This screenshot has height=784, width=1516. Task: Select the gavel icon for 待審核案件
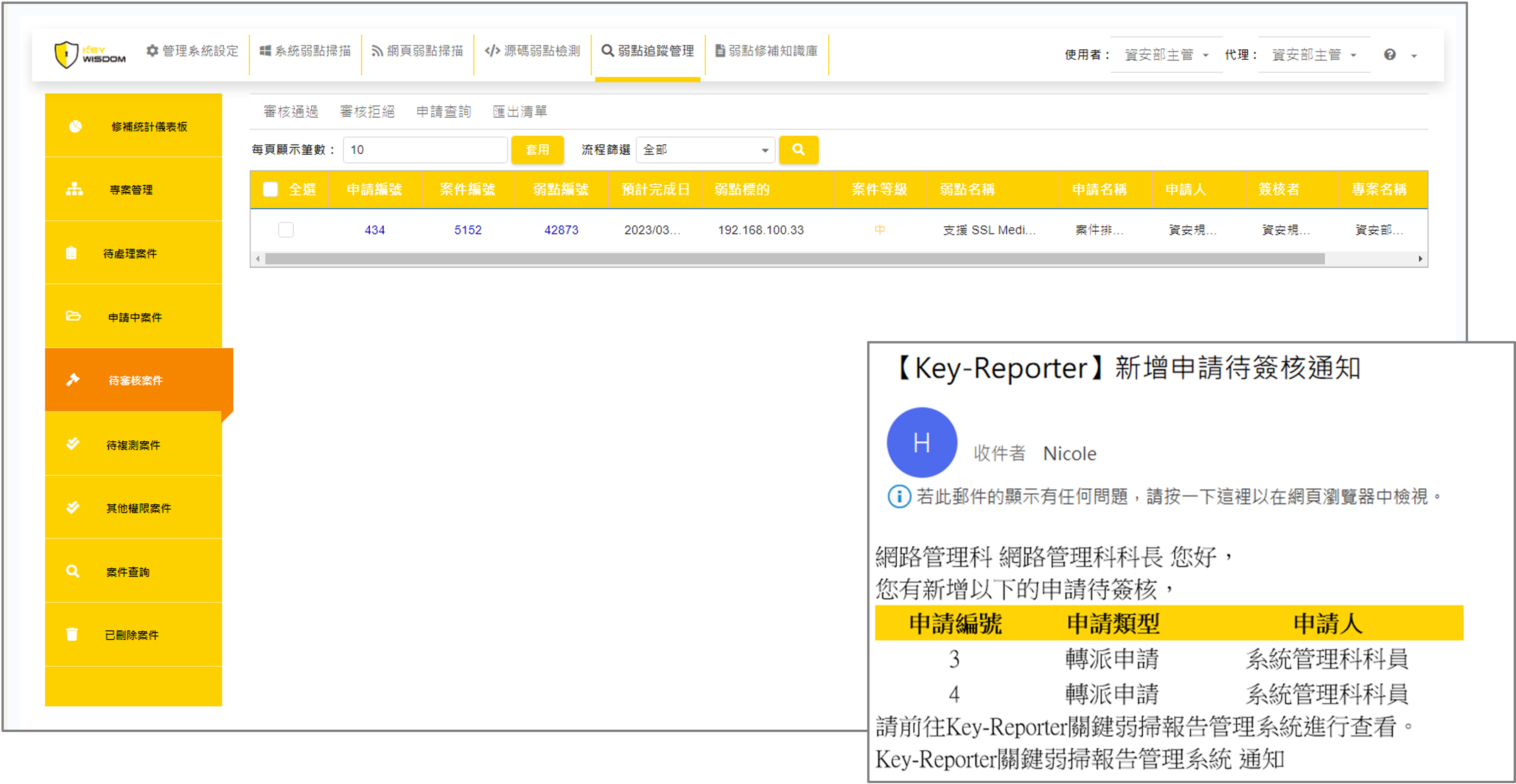[73, 380]
